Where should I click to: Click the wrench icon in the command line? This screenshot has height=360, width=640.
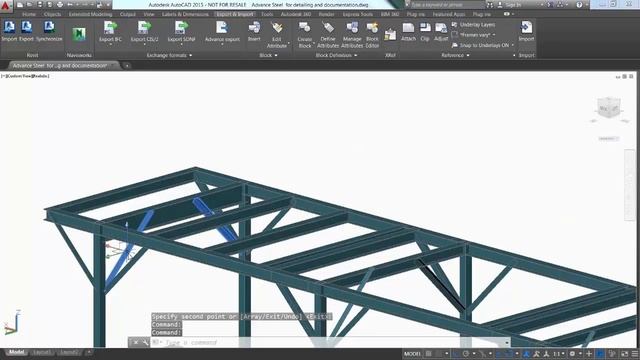[145, 342]
